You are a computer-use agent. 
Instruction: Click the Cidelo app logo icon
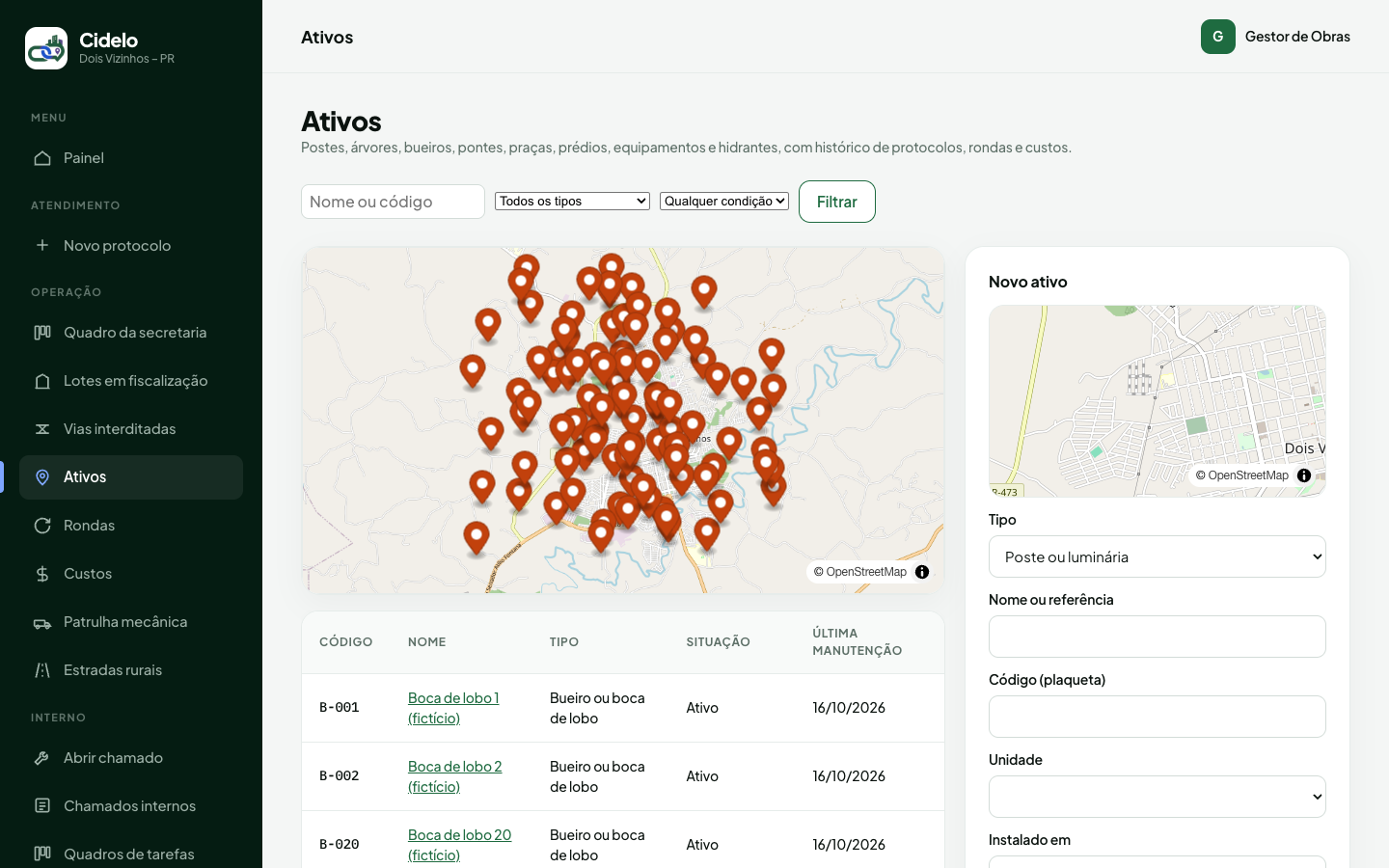pos(46,48)
